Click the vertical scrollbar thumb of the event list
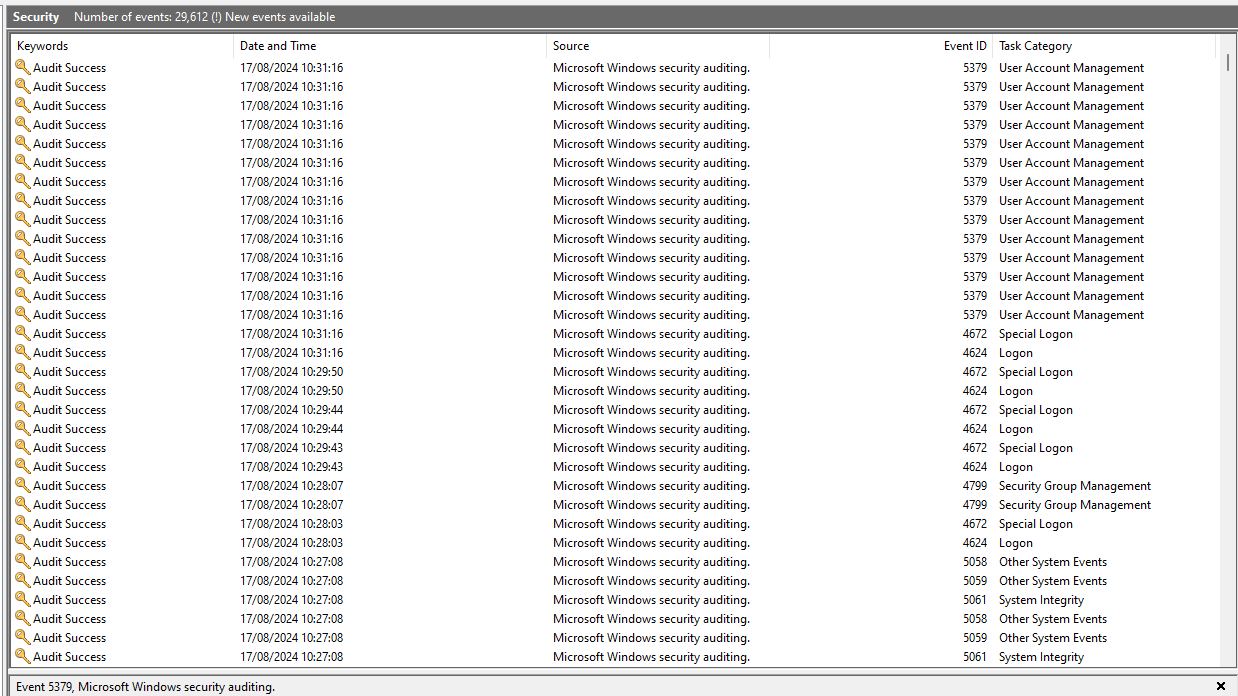 pyautogui.click(x=1228, y=63)
